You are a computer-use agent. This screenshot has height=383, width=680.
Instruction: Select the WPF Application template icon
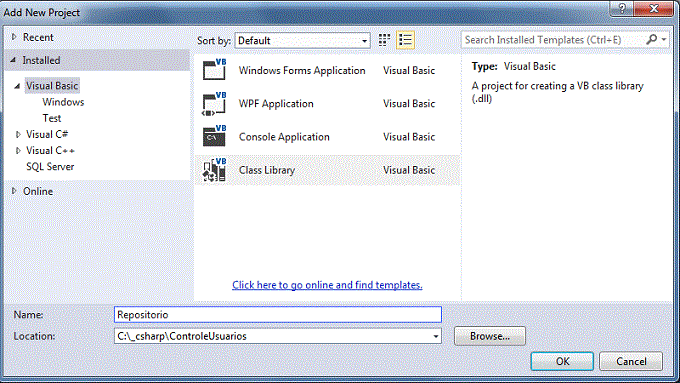(215, 104)
